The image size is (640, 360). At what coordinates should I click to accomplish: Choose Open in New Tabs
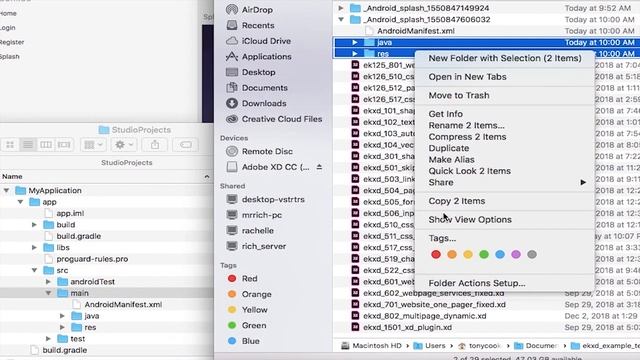pos(505,77)
